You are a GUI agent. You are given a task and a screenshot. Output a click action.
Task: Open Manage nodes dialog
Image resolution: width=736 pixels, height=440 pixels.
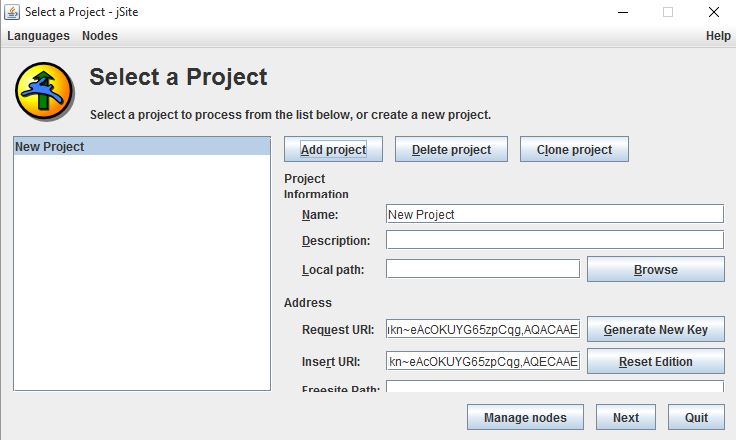point(525,418)
